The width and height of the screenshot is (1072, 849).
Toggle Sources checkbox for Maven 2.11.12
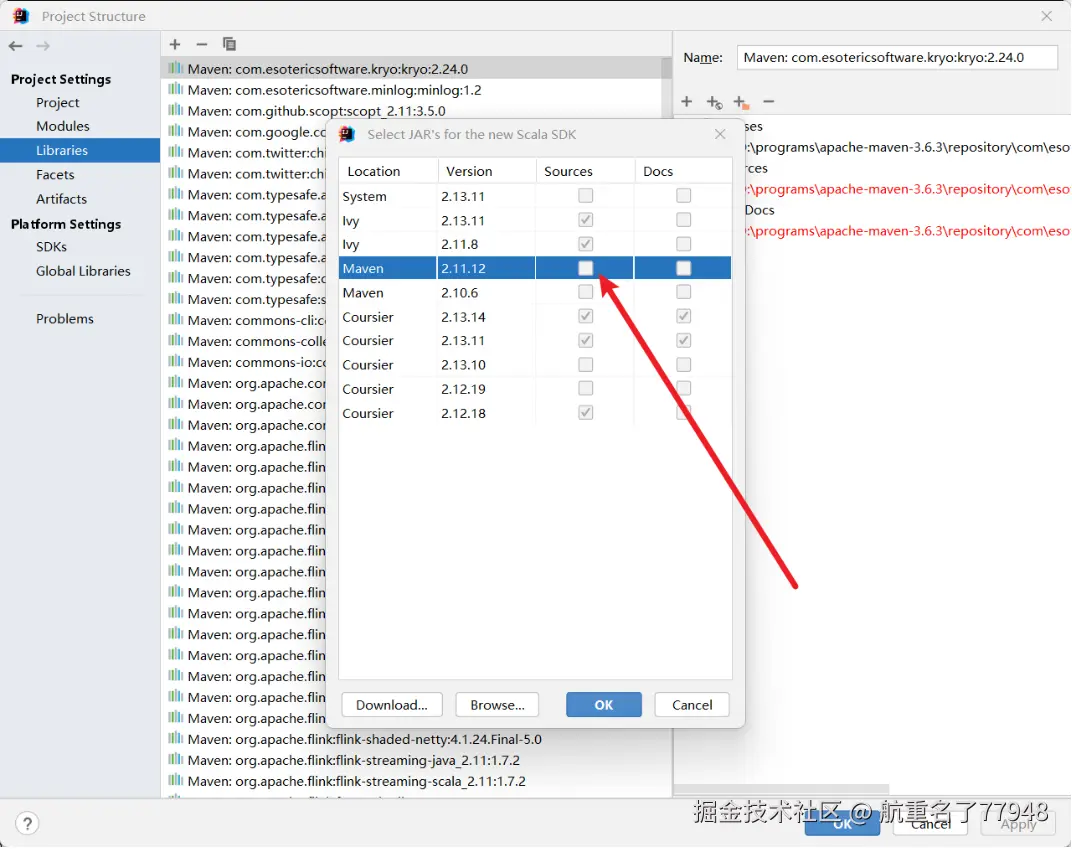(x=585, y=268)
